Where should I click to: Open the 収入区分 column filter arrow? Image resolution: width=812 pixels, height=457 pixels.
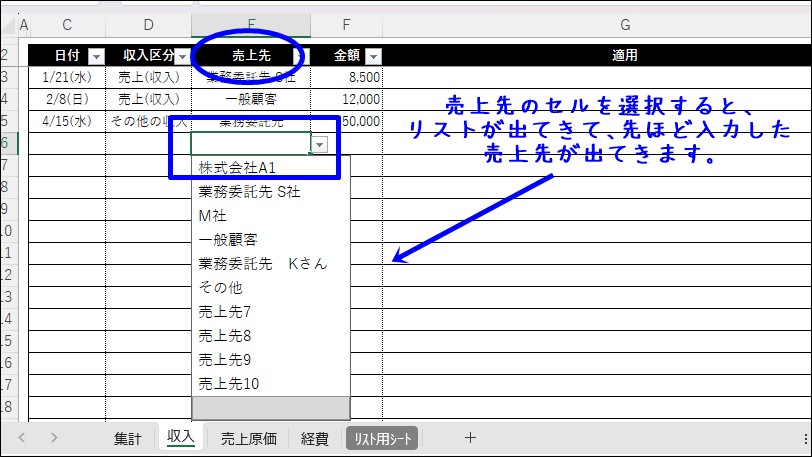(183, 56)
